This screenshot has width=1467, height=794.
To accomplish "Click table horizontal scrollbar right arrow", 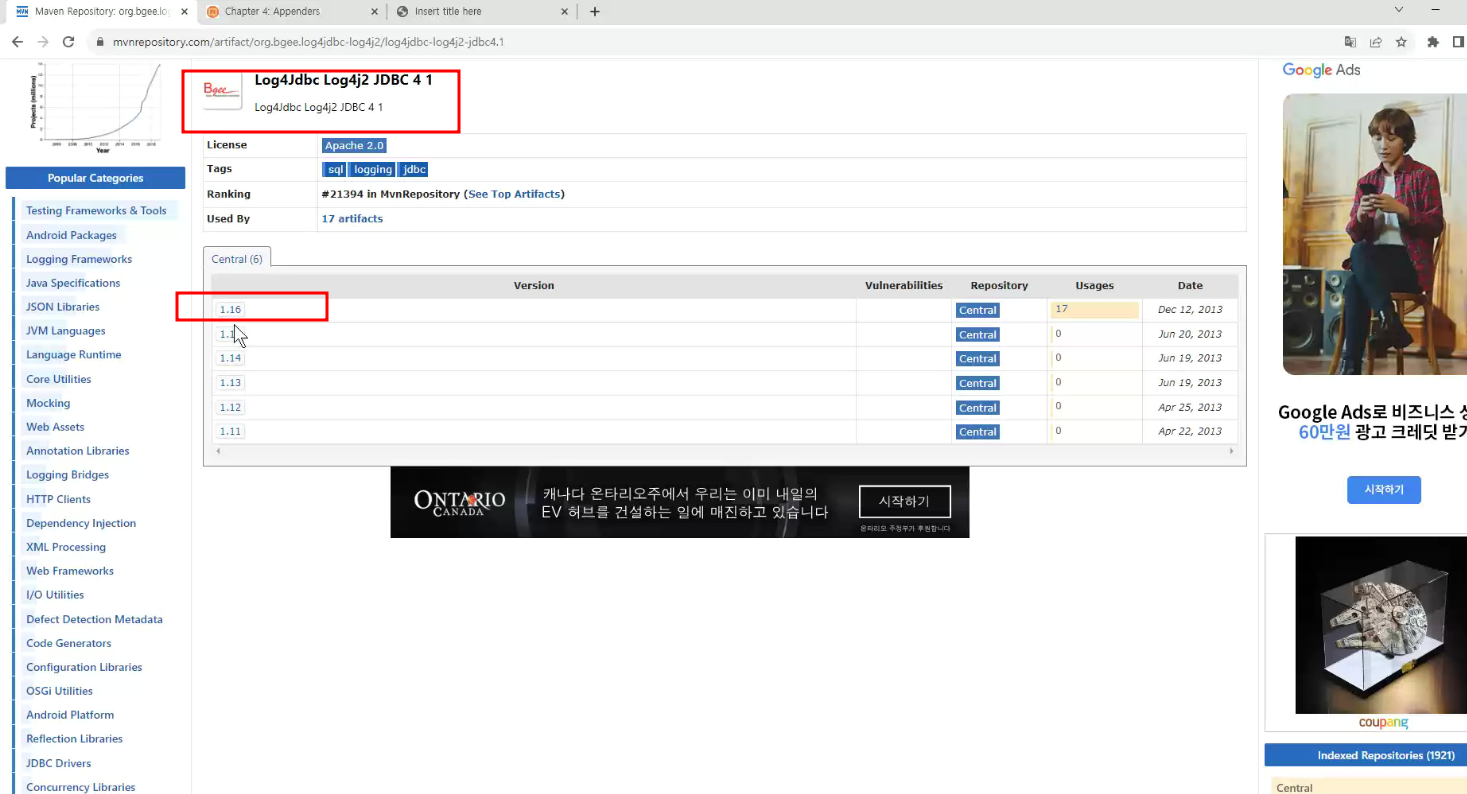I will click(x=1232, y=451).
